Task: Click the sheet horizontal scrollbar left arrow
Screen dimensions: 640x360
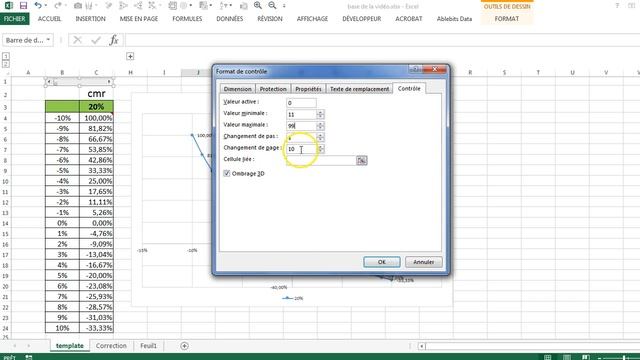Action: 422,346
